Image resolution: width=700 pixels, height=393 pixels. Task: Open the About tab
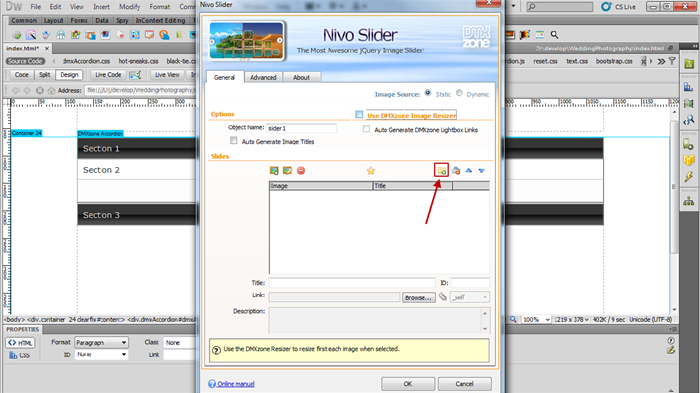click(301, 77)
